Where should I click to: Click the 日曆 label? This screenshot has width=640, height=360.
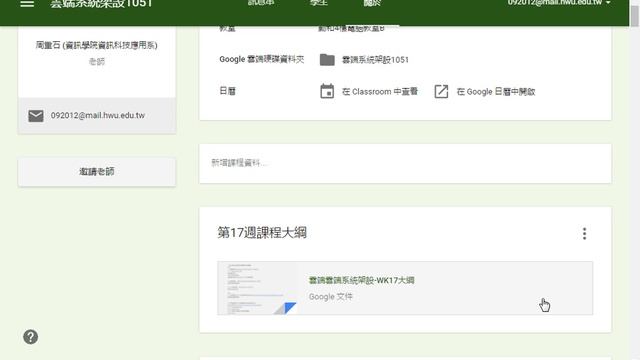[x=227, y=91]
